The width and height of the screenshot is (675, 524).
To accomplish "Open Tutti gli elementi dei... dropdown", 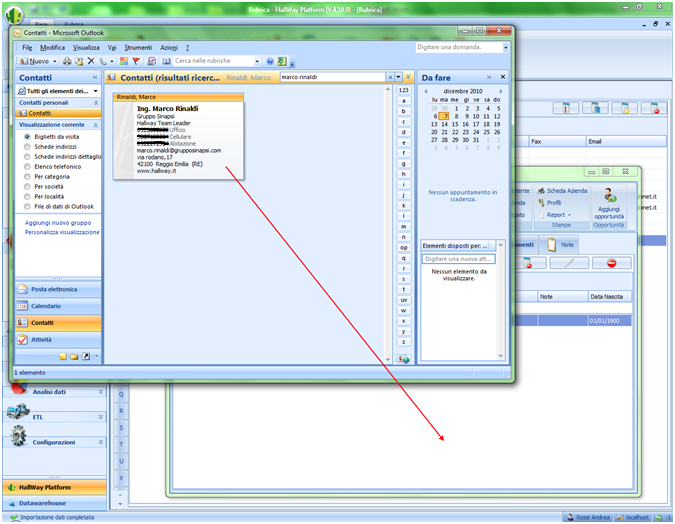I will point(96,91).
